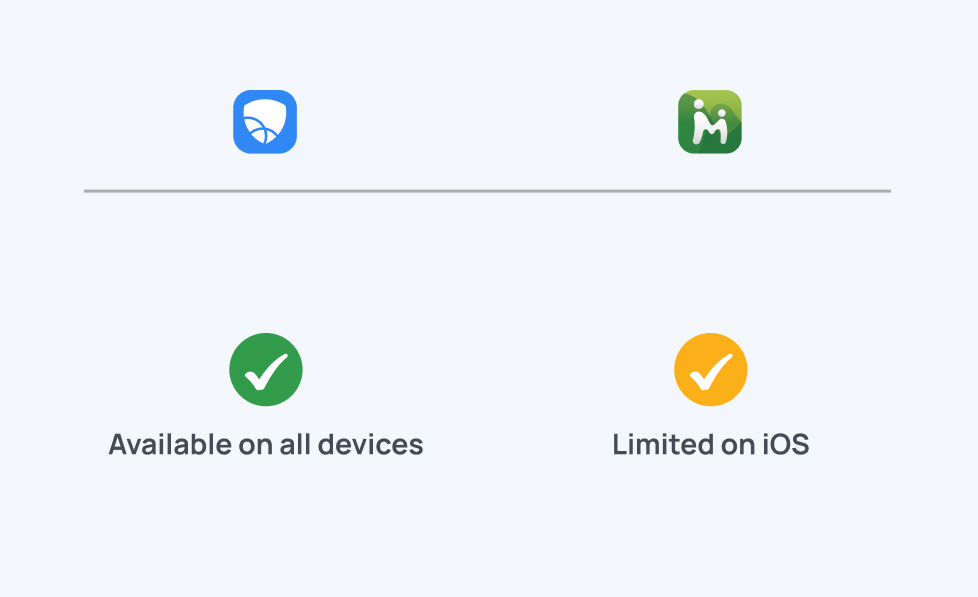The image size is (978, 597).
Task: Click the blue shield app icon
Action: 265,122
